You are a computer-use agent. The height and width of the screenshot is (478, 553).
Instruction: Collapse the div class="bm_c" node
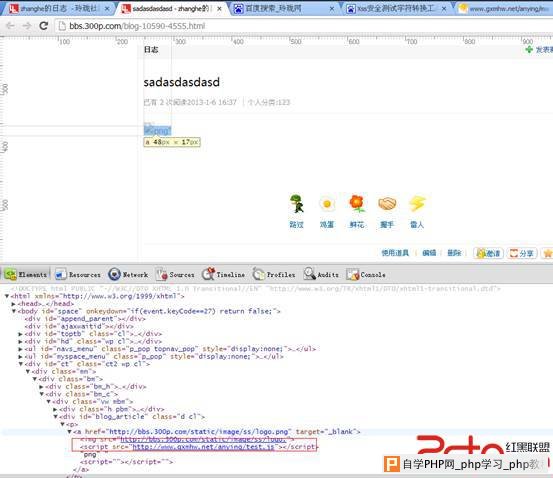click(42, 394)
